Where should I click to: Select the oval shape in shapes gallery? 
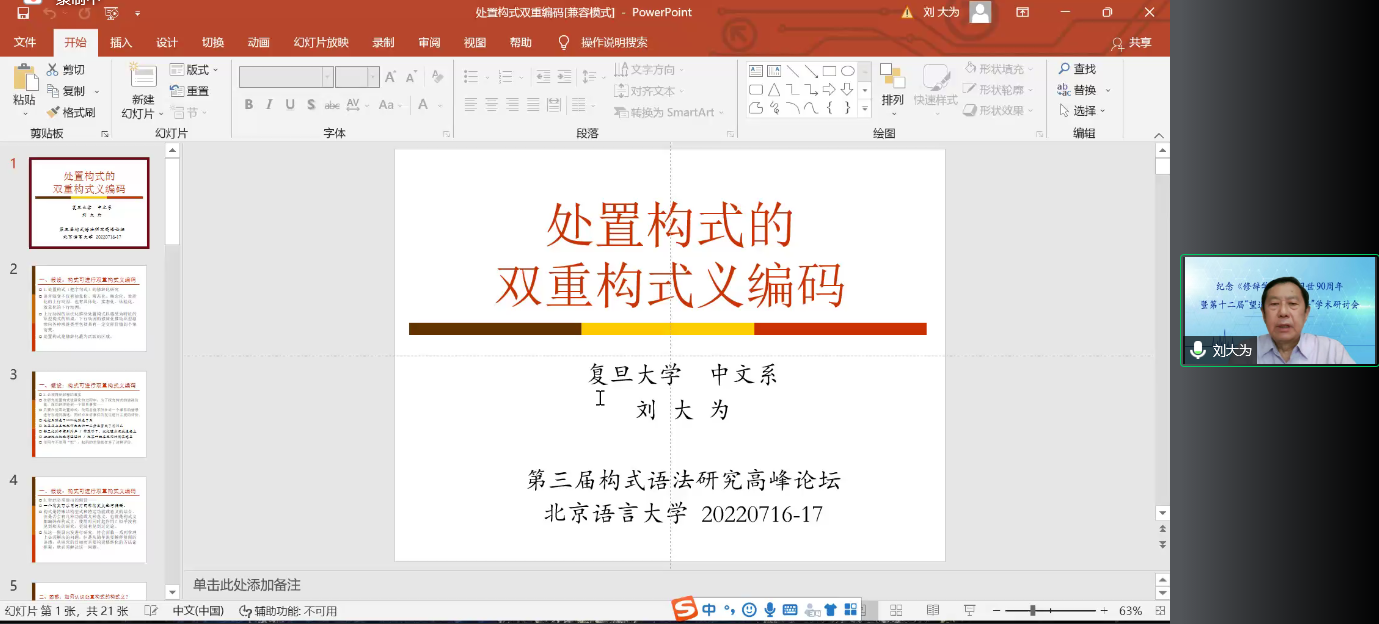click(847, 71)
